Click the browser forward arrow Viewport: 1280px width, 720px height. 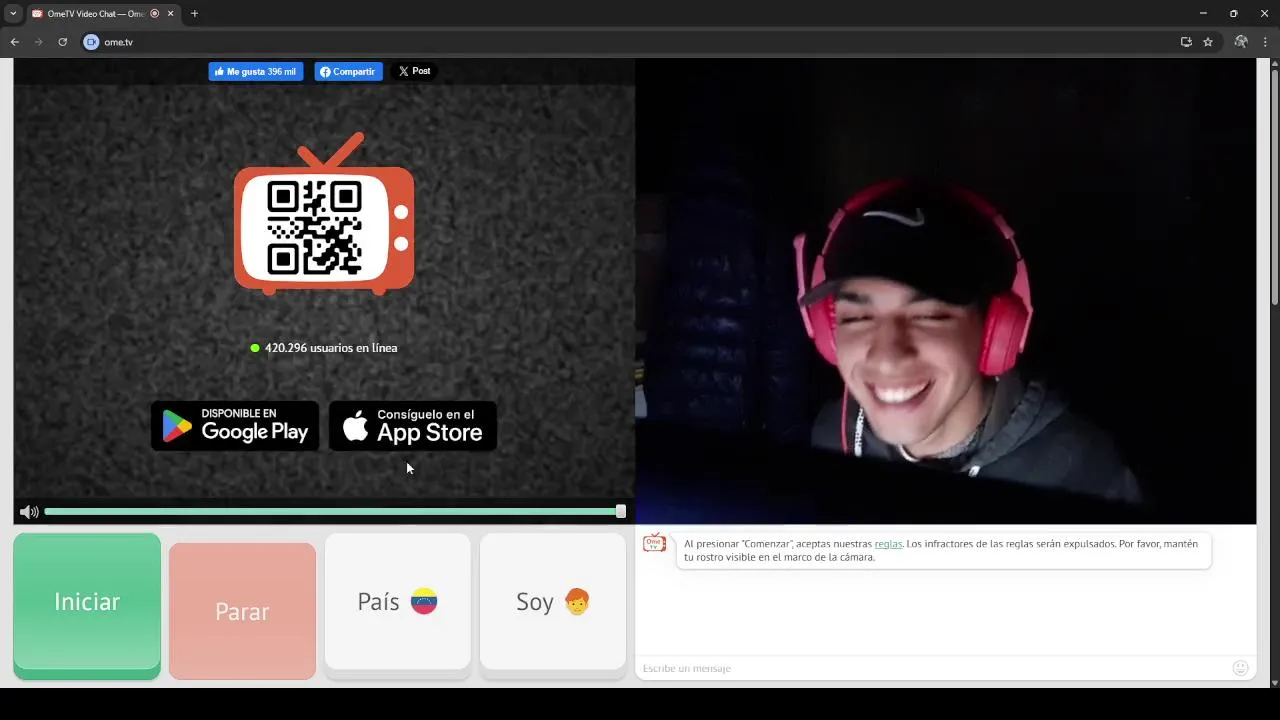pyautogui.click(x=38, y=42)
